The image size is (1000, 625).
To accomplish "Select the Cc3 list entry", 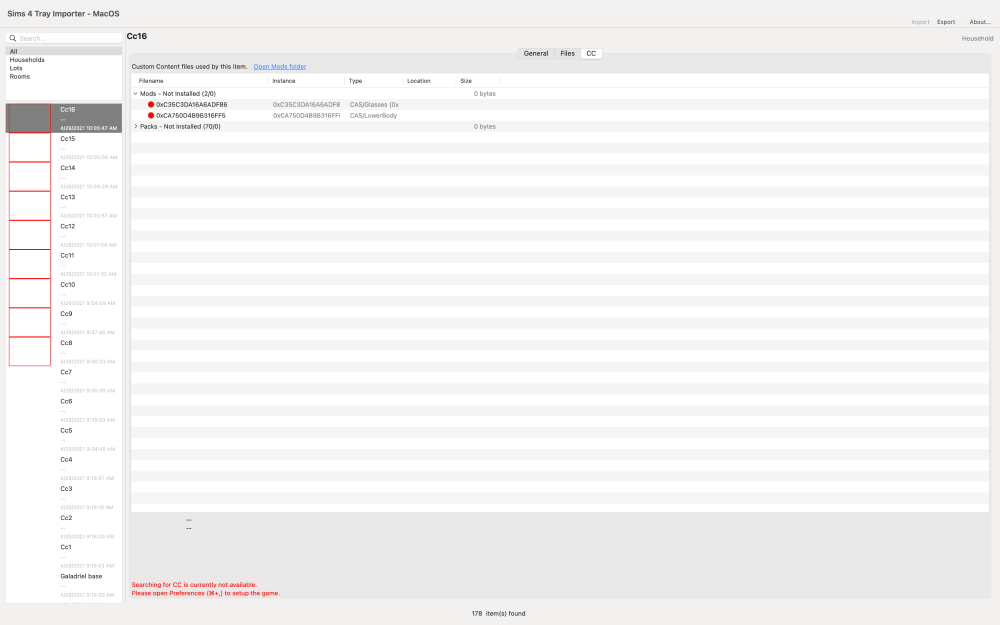I will click(64, 497).
